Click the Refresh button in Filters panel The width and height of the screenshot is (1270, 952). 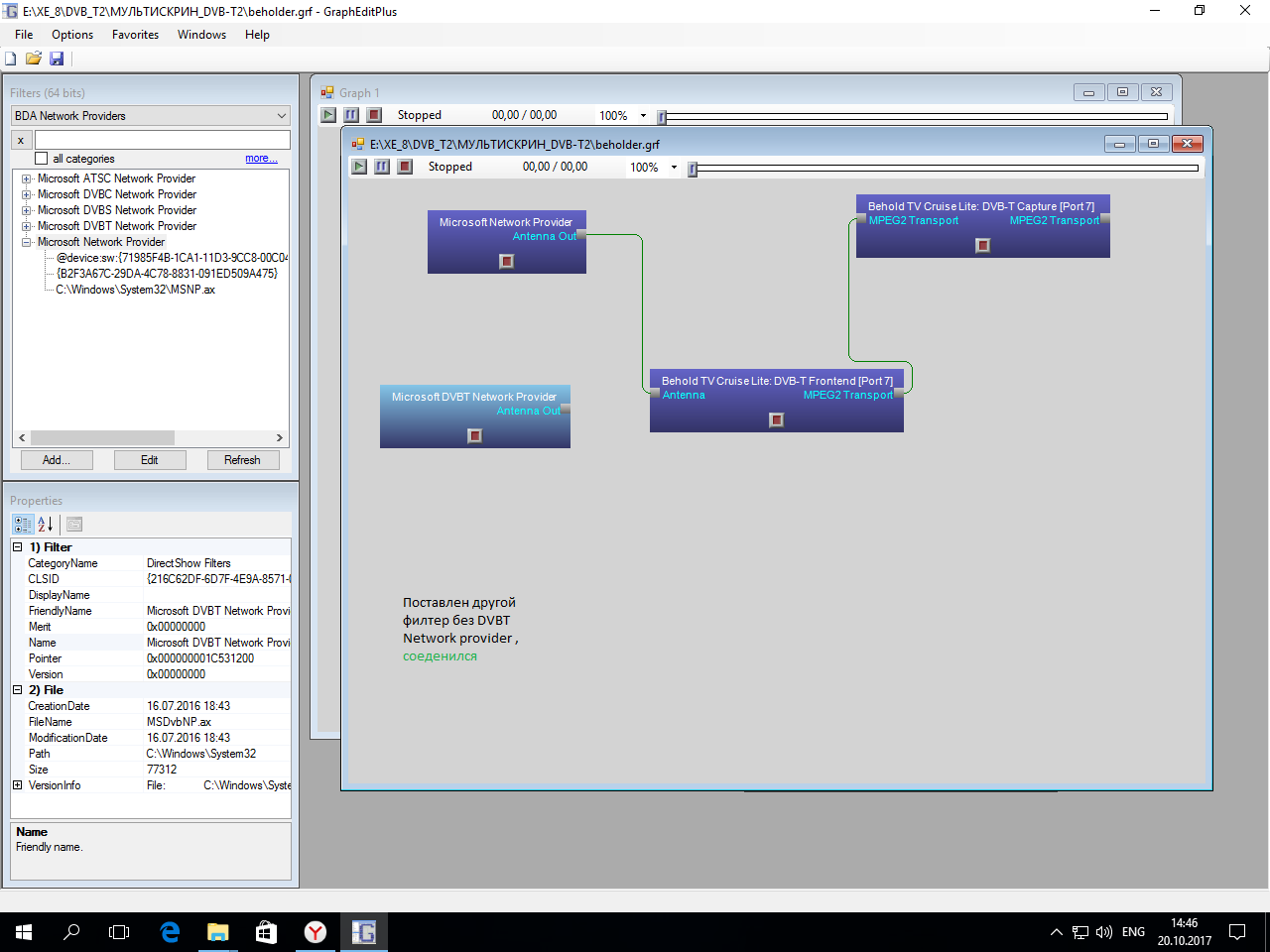point(242,460)
